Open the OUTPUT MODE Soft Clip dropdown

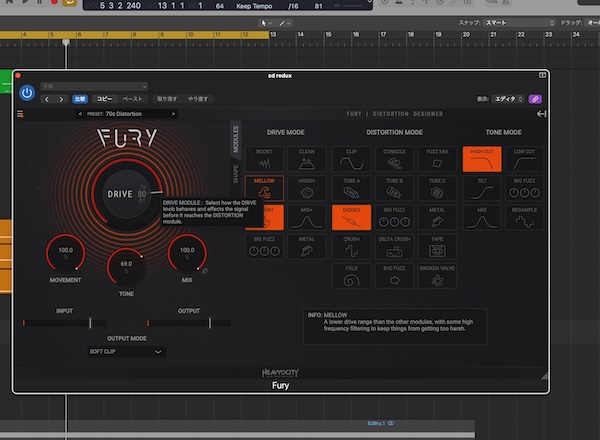[x=127, y=352]
